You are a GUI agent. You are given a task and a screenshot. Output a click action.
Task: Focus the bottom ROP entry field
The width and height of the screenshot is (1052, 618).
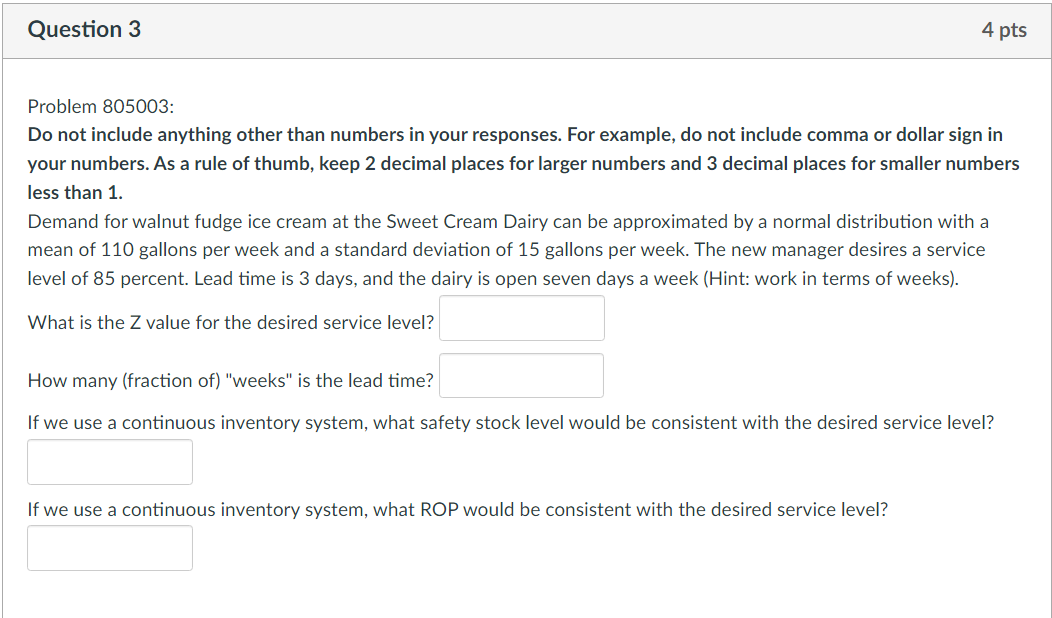click(109, 547)
